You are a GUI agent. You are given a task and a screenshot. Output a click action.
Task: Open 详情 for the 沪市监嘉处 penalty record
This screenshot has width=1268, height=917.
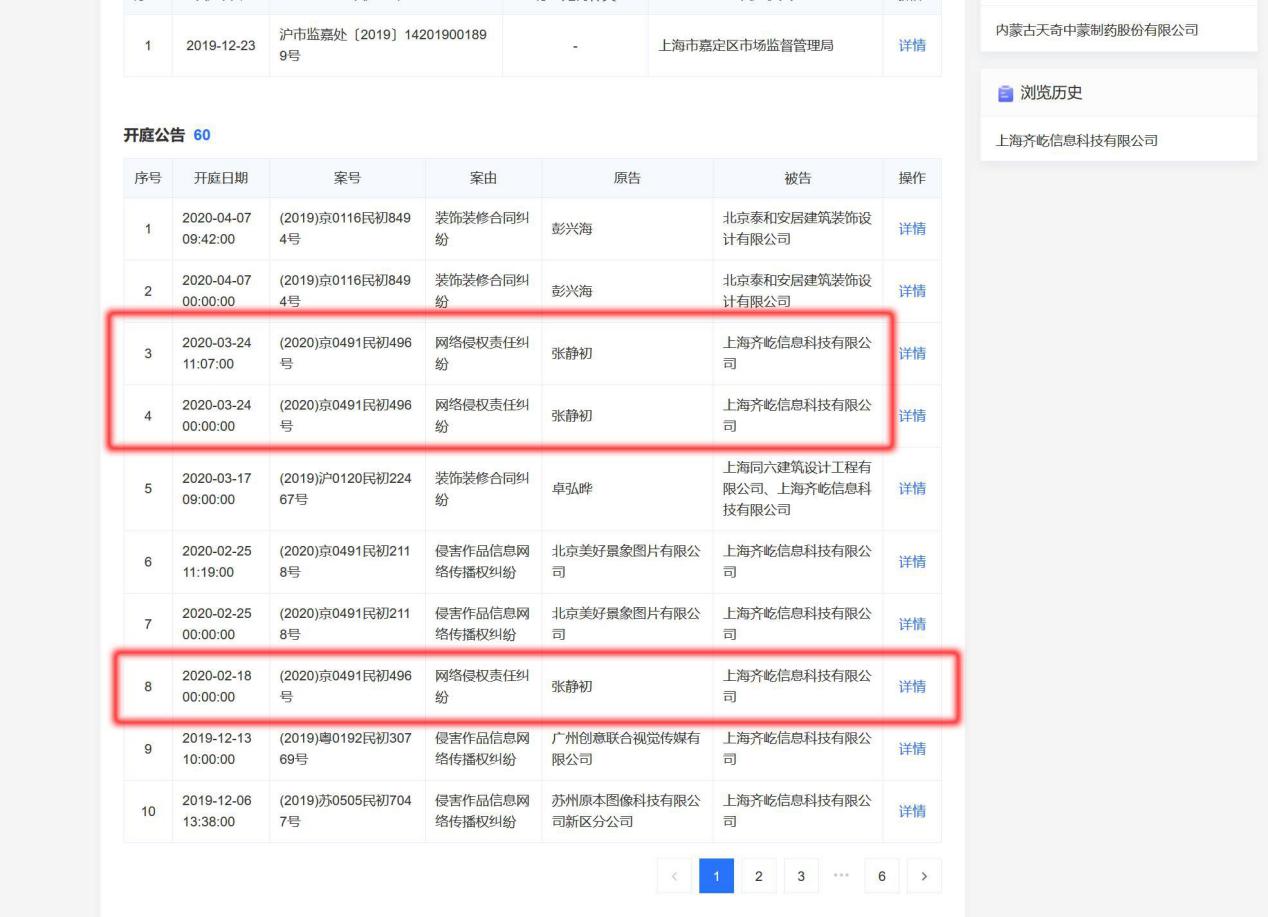911,45
